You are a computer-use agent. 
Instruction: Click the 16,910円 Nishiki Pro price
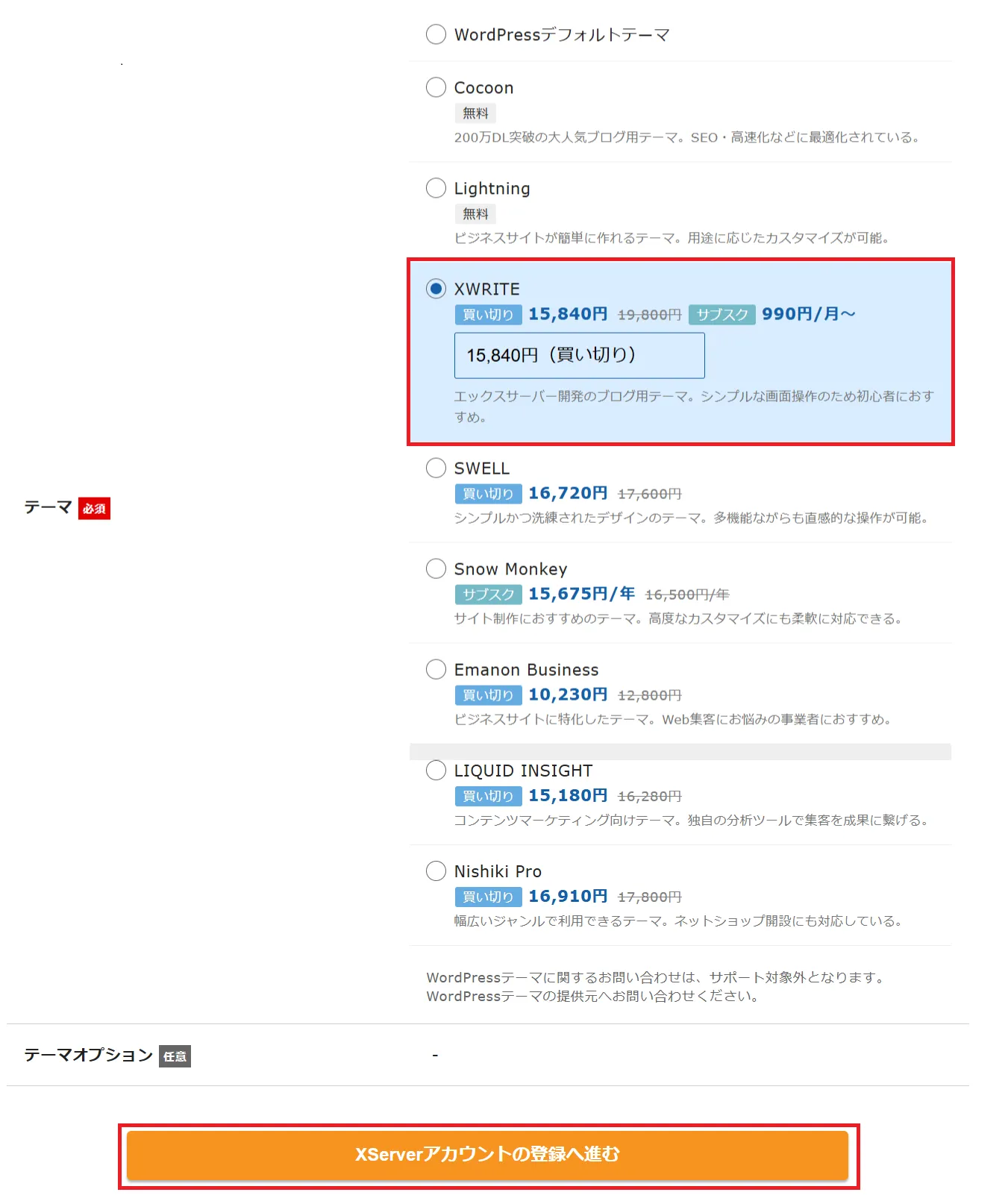pos(568,896)
